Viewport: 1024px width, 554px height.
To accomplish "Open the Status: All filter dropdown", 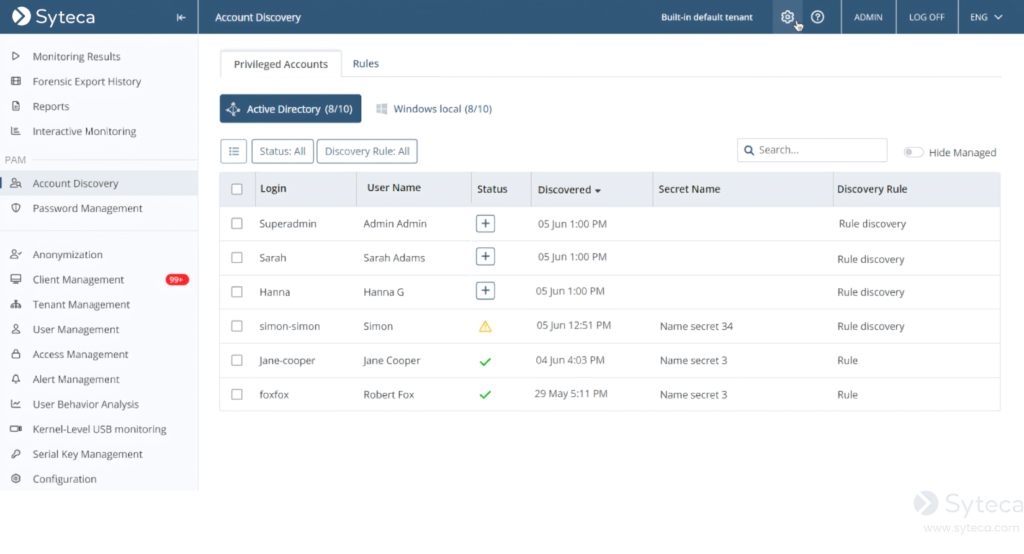I will click(282, 151).
